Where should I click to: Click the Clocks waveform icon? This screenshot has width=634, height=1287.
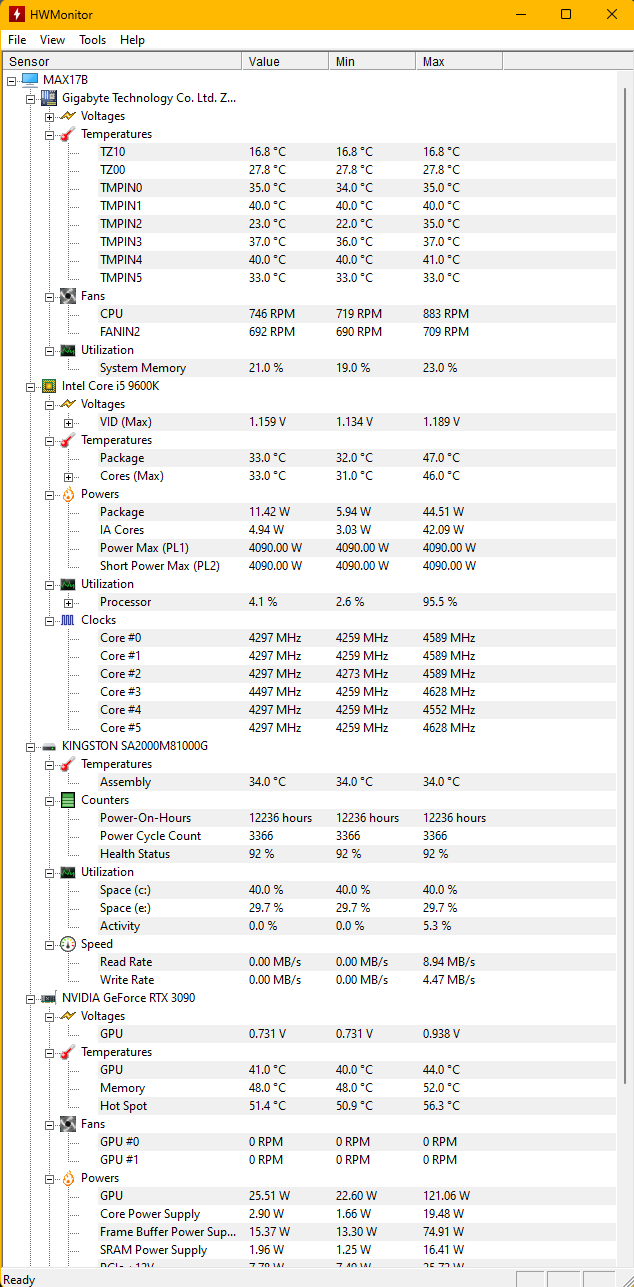point(67,620)
